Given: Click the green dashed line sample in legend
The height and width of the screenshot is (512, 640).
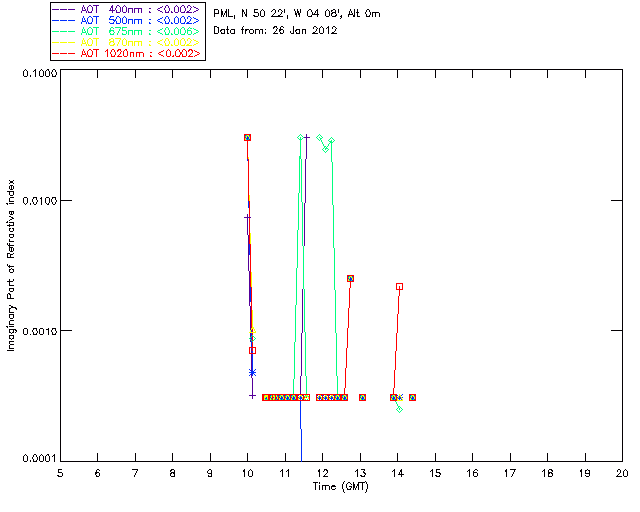Looking at the screenshot, I should (64, 31).
